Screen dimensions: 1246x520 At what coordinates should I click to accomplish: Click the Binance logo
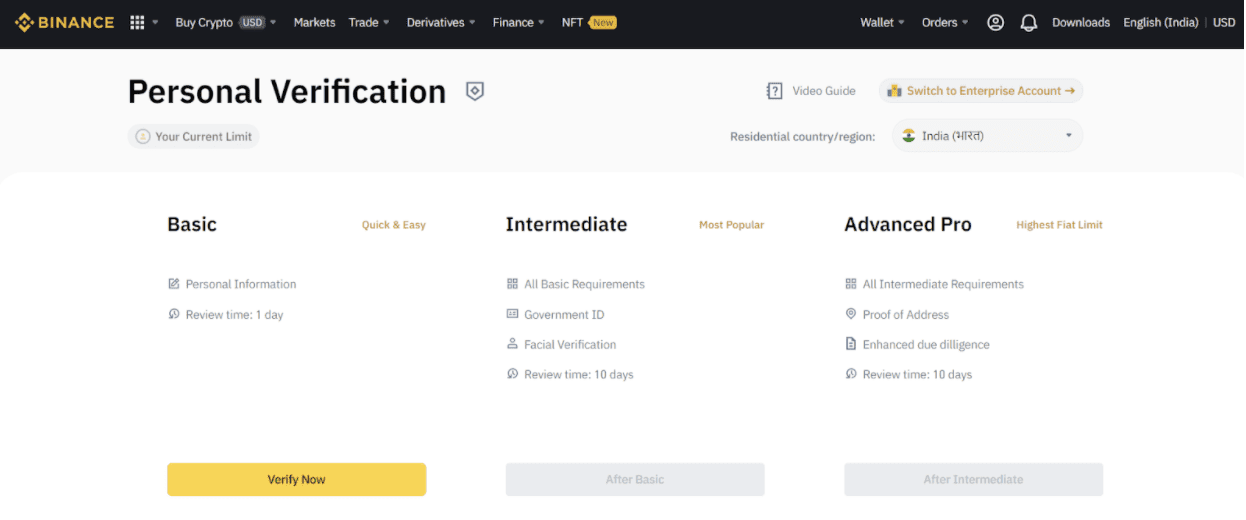coord(64,22)
